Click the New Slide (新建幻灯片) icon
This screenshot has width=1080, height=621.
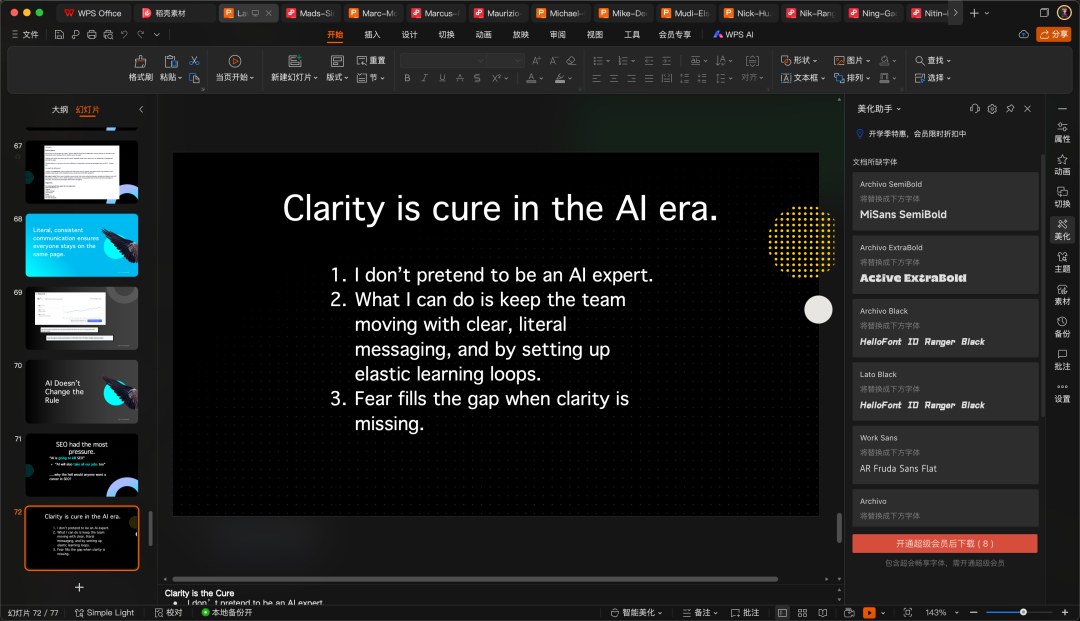pyautogui.click(x=295, y=61)
